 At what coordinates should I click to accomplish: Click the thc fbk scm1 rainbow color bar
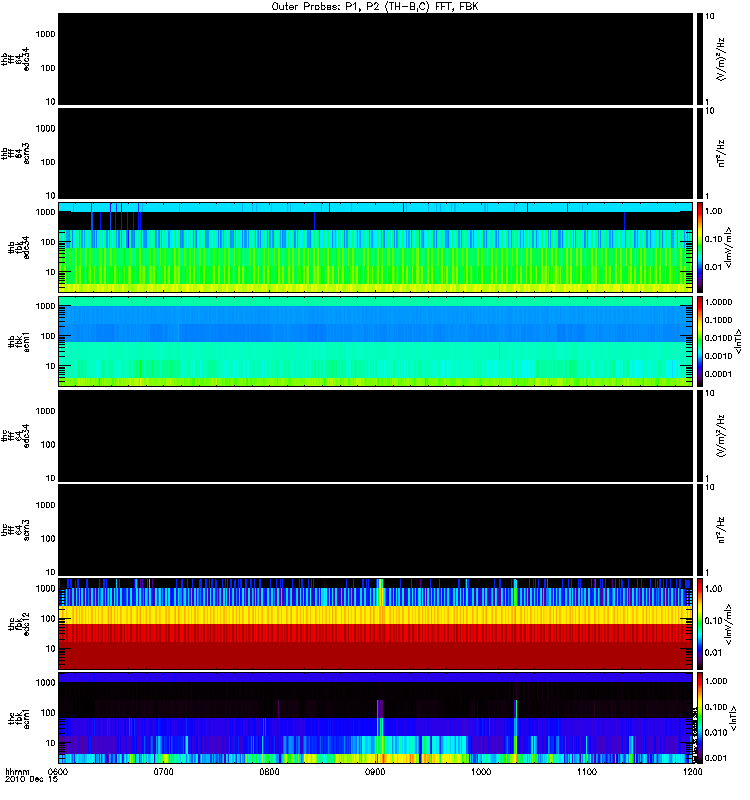tap(700, 718)
